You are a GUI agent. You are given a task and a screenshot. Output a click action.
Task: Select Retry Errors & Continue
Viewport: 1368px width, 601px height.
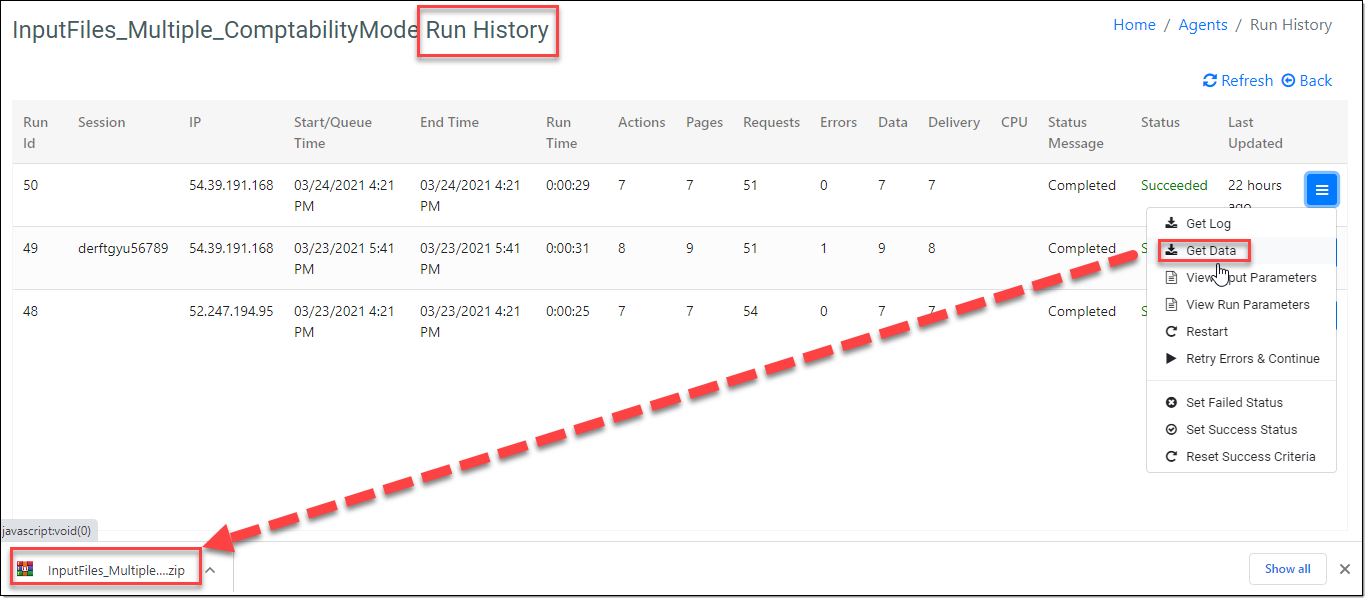(1252, 359)
